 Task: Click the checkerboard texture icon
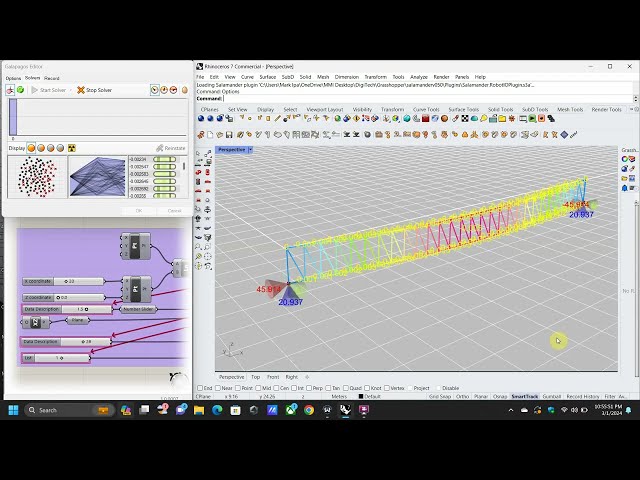[465, 119]
